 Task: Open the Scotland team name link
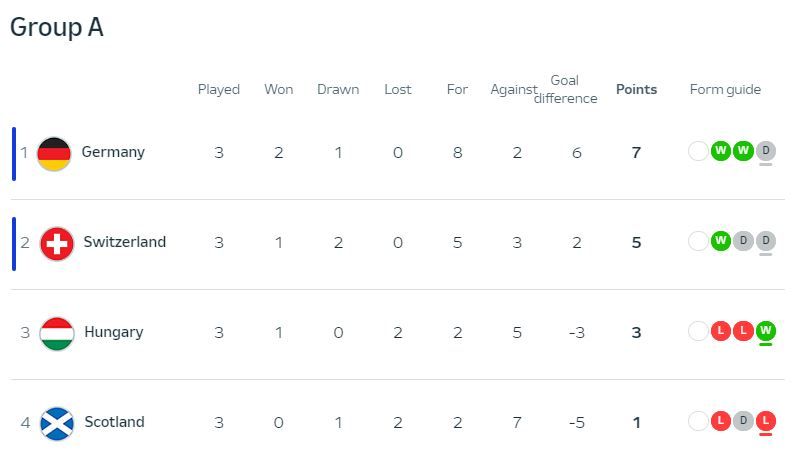pos(115,422)
